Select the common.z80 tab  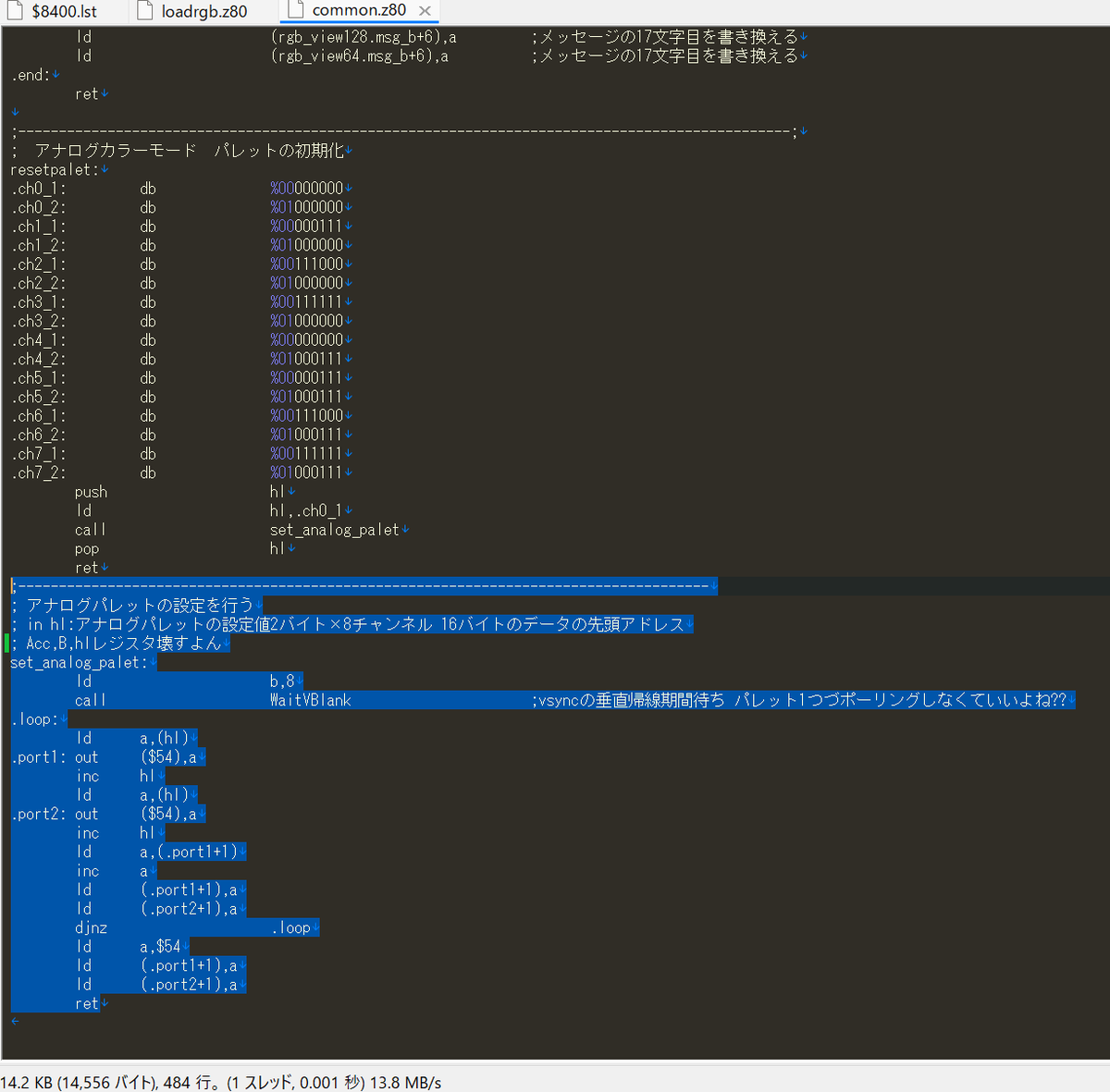pos(359,10)
